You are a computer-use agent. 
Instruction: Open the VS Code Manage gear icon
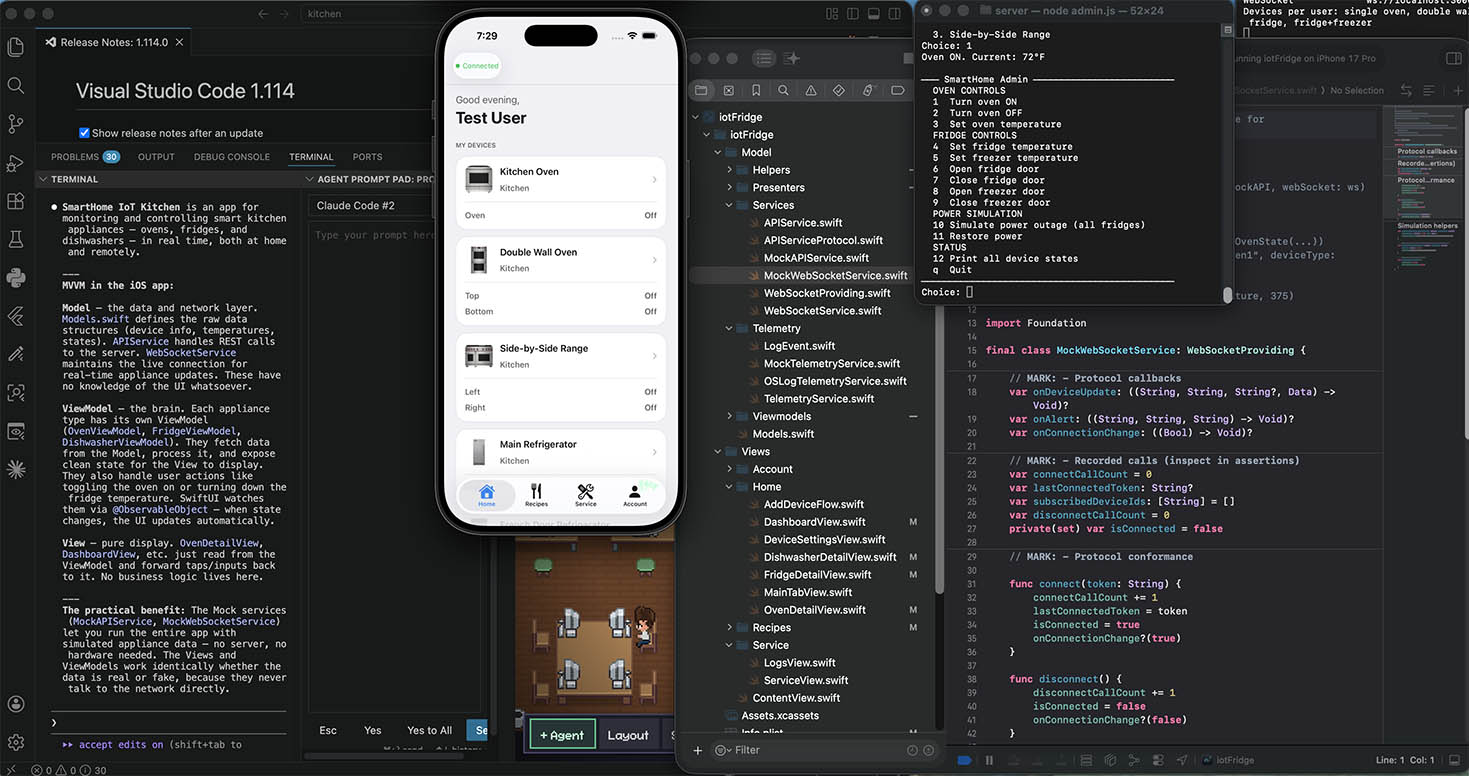pyautogui.click(x=15, y=742)
